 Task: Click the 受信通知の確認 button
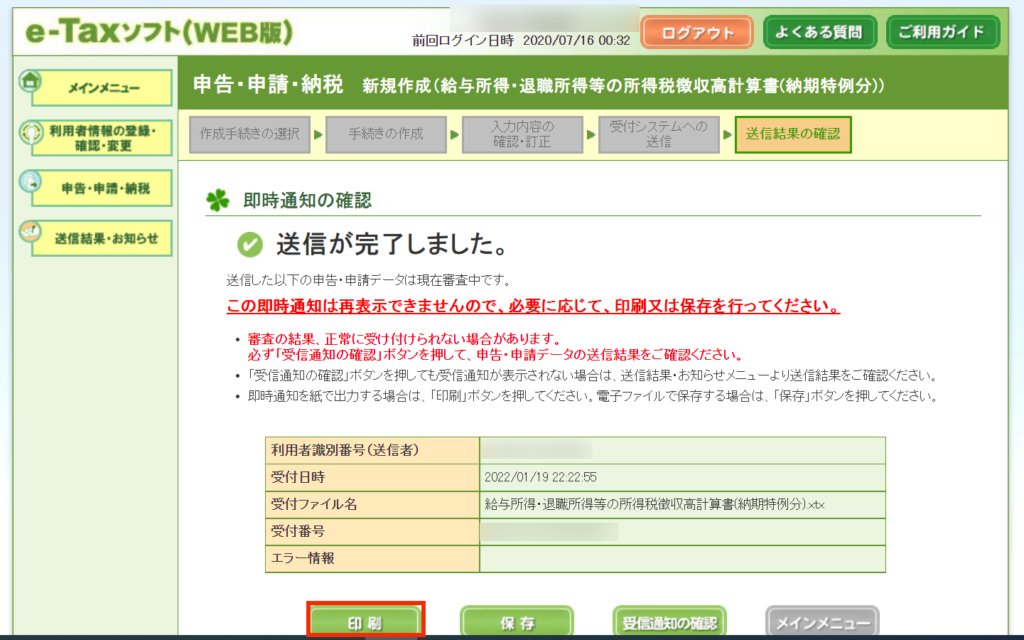[x=669, y=622]
